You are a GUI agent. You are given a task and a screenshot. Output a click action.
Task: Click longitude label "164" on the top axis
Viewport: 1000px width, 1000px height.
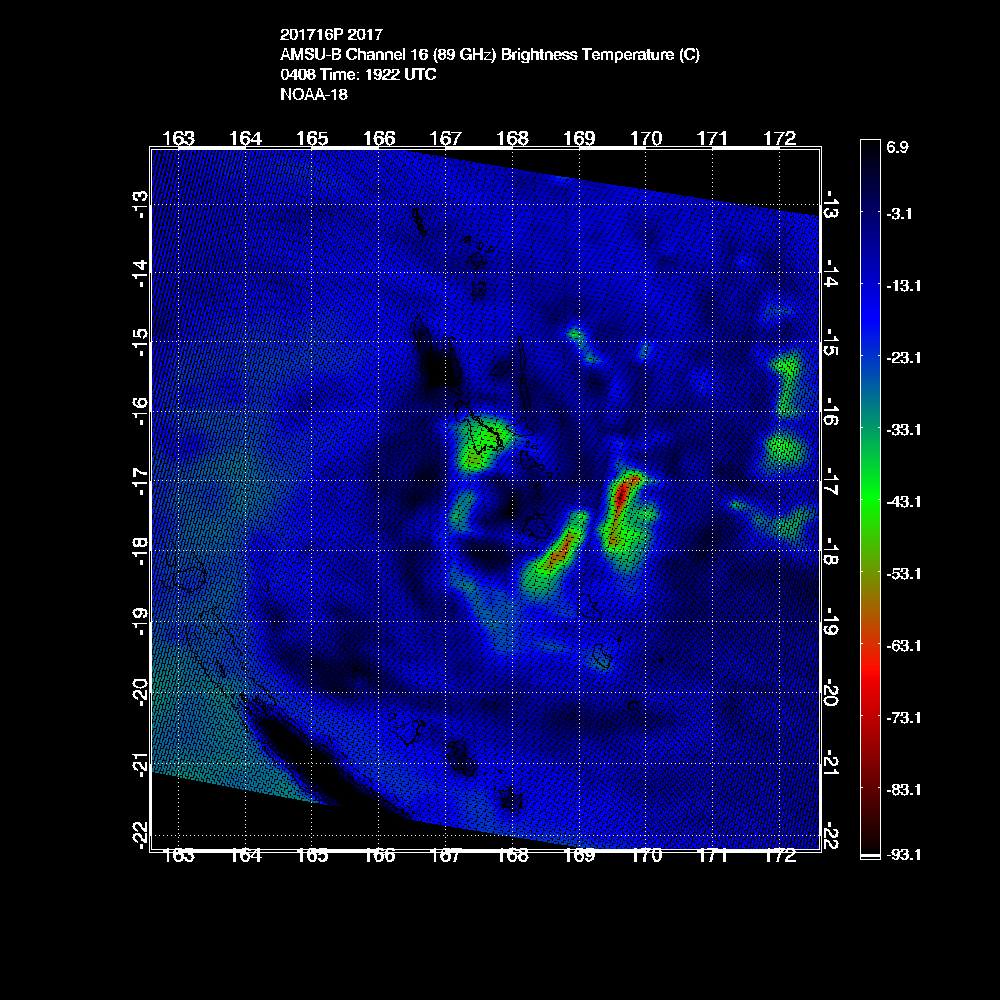(246, 138)
